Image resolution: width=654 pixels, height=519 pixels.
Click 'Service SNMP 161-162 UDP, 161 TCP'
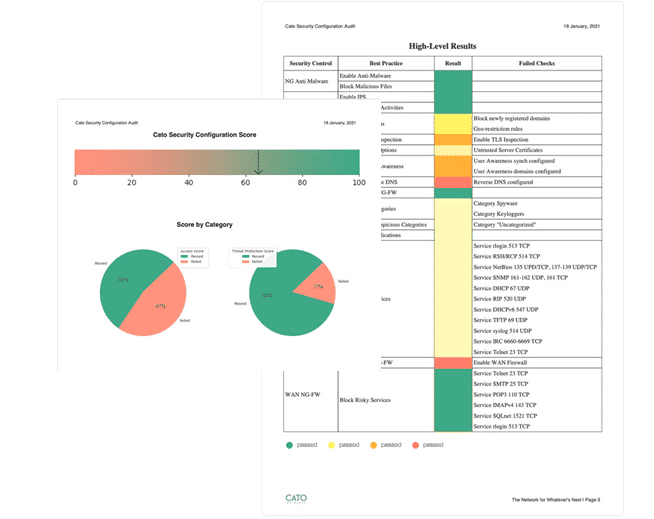pyautogui.click(x=521, y=278)
